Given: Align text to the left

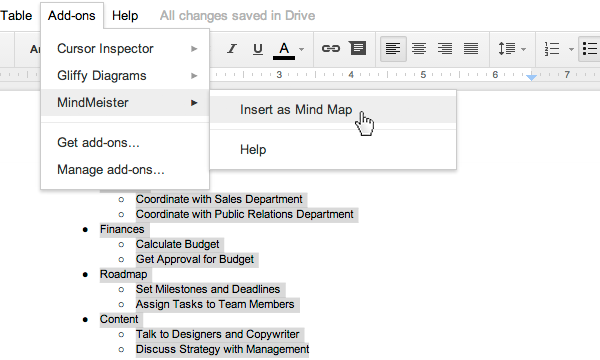Looking at the screenshot, I should click(393, 49).
